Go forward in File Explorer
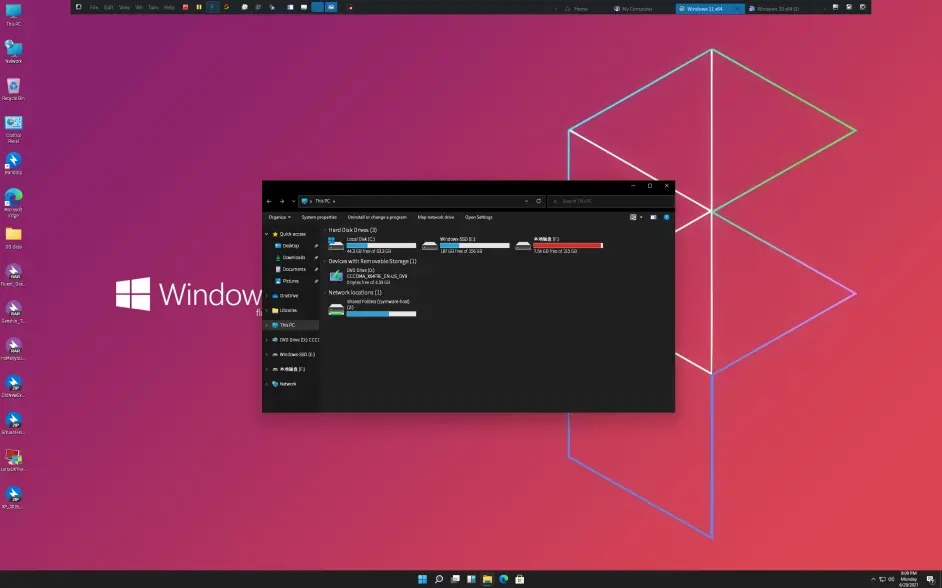Image resolution: width=942 pixels, height=588 pixels. tap(282, 201)
